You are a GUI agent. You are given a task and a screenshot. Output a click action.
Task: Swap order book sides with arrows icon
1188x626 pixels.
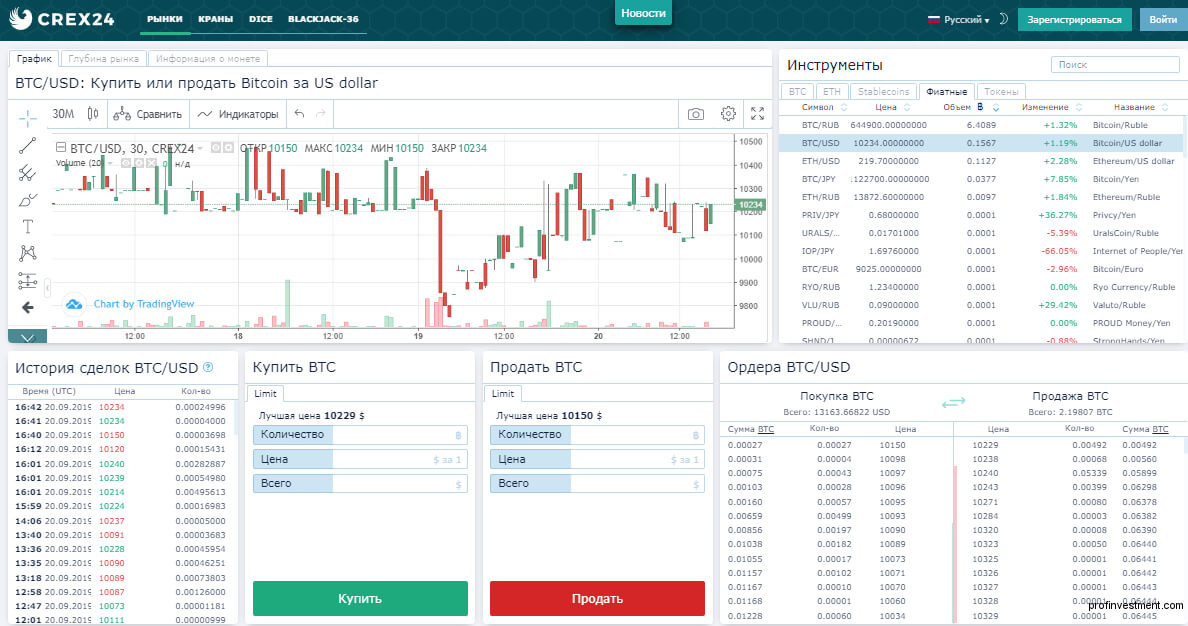click(953, 402)
